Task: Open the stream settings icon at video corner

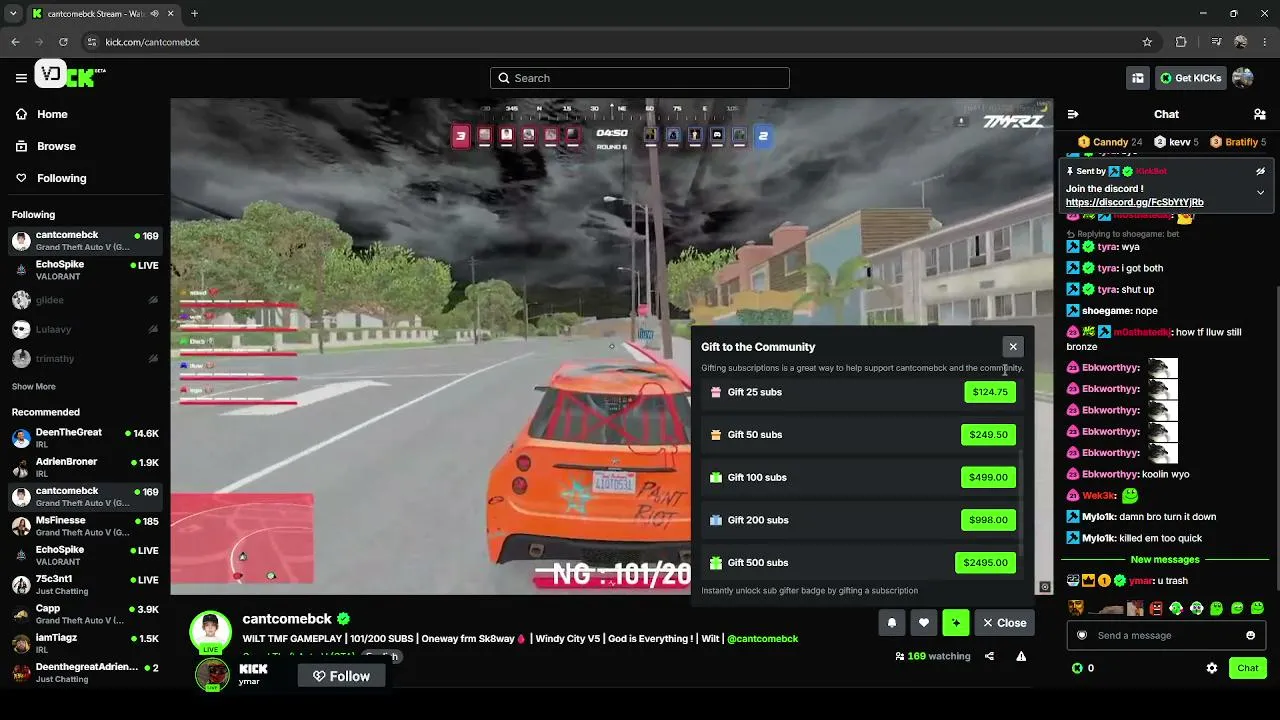Action: pyautogui.click(x=1045, y=587)
